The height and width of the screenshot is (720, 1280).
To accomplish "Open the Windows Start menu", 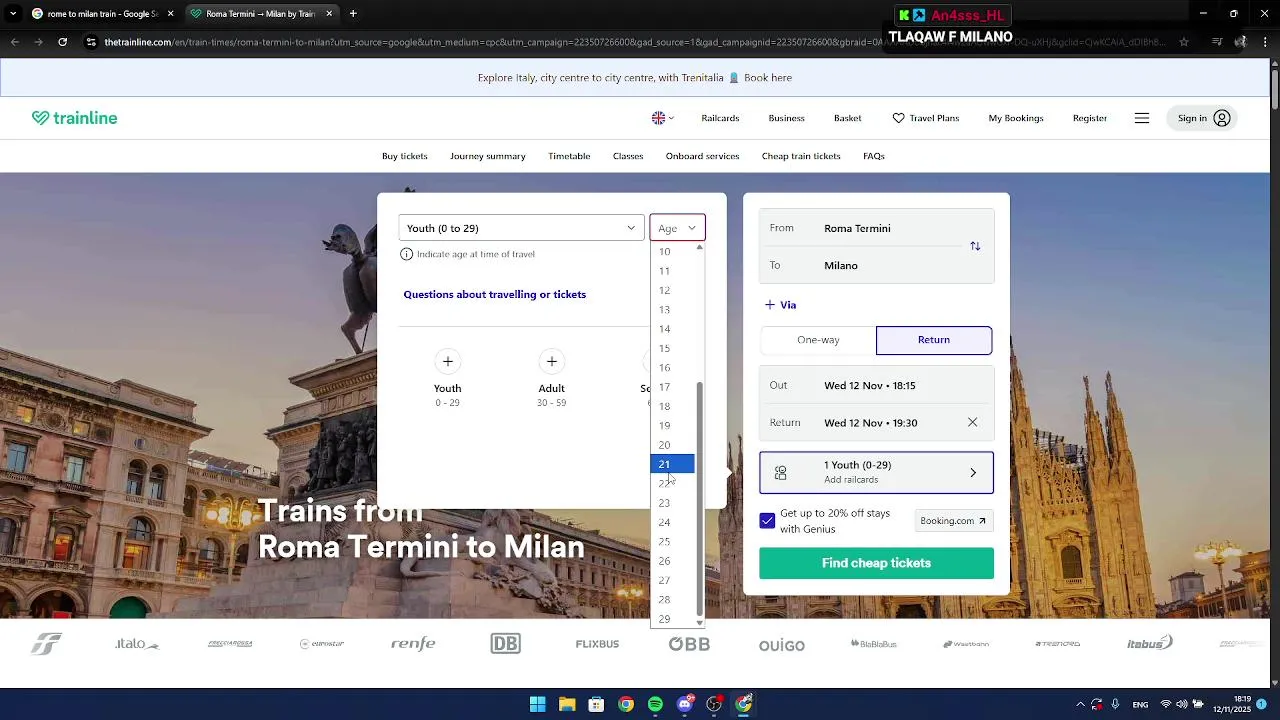I will pyautogui.click(x=537, y=704).
